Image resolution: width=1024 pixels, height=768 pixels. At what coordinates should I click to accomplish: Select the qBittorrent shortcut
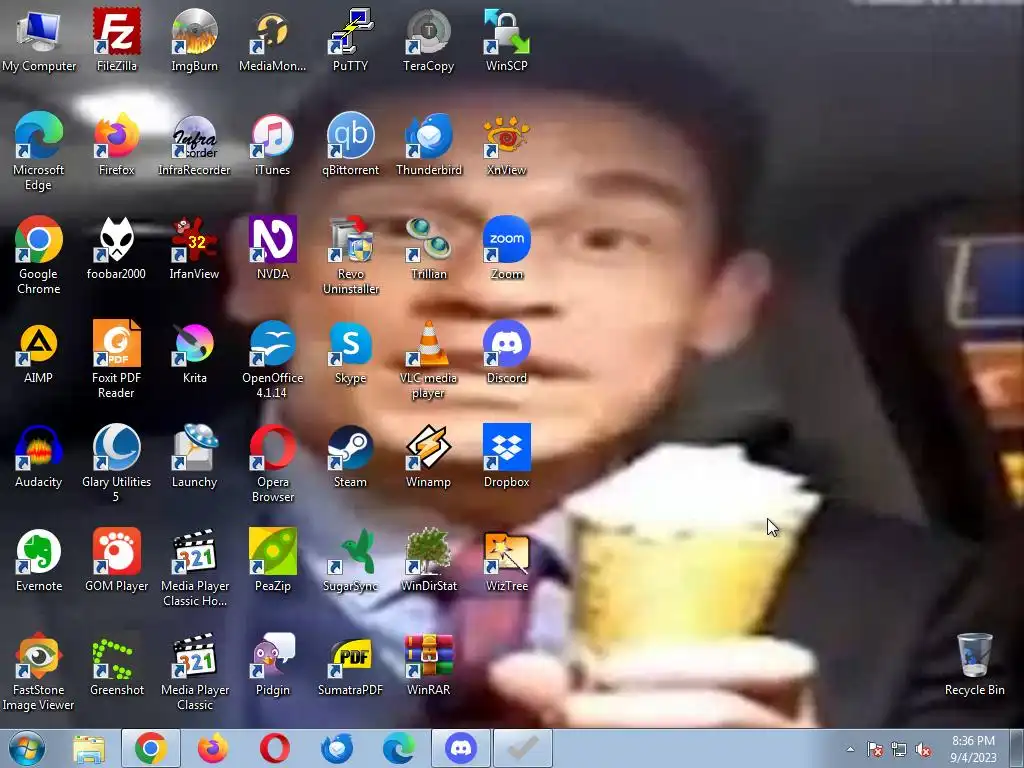tap(351, 144)
